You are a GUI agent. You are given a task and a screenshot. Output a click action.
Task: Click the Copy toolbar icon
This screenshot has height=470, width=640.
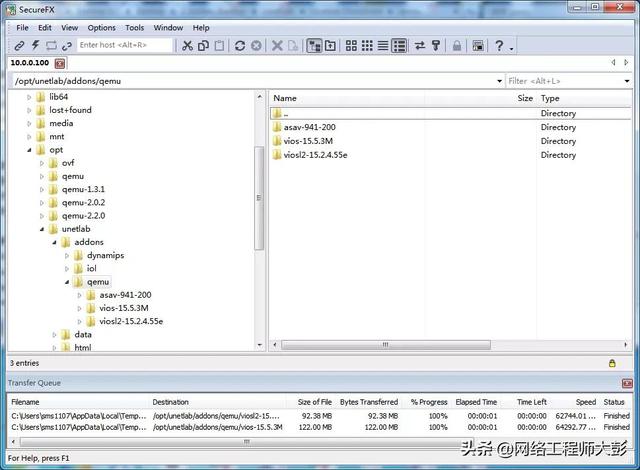tap(203, 46)
